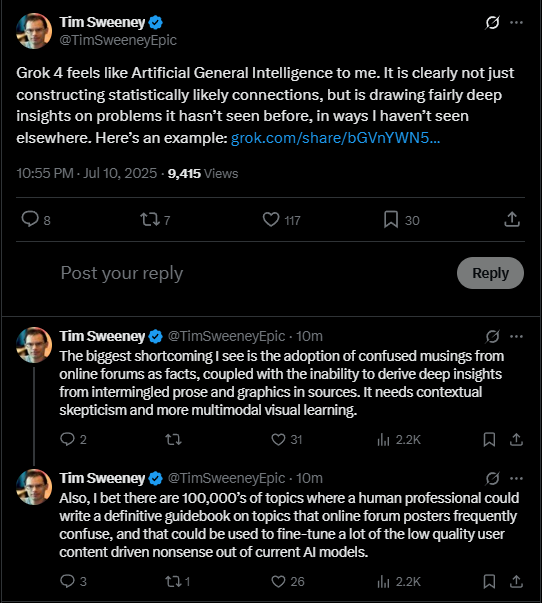Open Tim Sweeney's profile from main avatar
The image size is (542, 603).
click(x=34, y=31)
